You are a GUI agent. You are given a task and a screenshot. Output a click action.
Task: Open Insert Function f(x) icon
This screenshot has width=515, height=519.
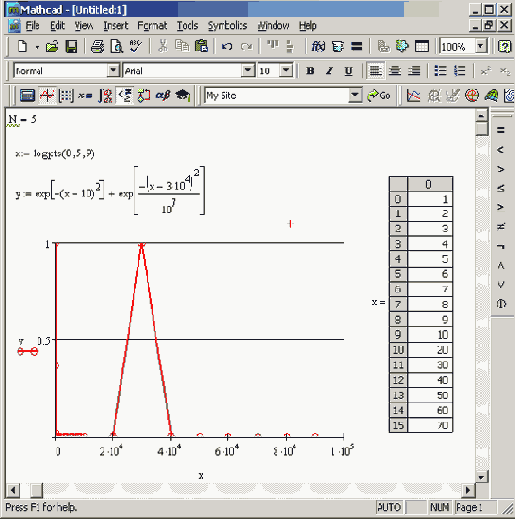[x=318, y=46]
